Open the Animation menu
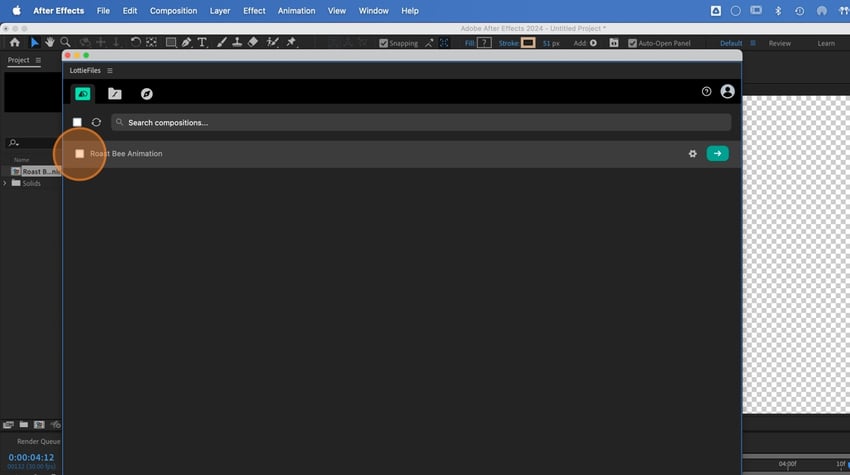This screenshot has height=475, width=850. (296, 11)
